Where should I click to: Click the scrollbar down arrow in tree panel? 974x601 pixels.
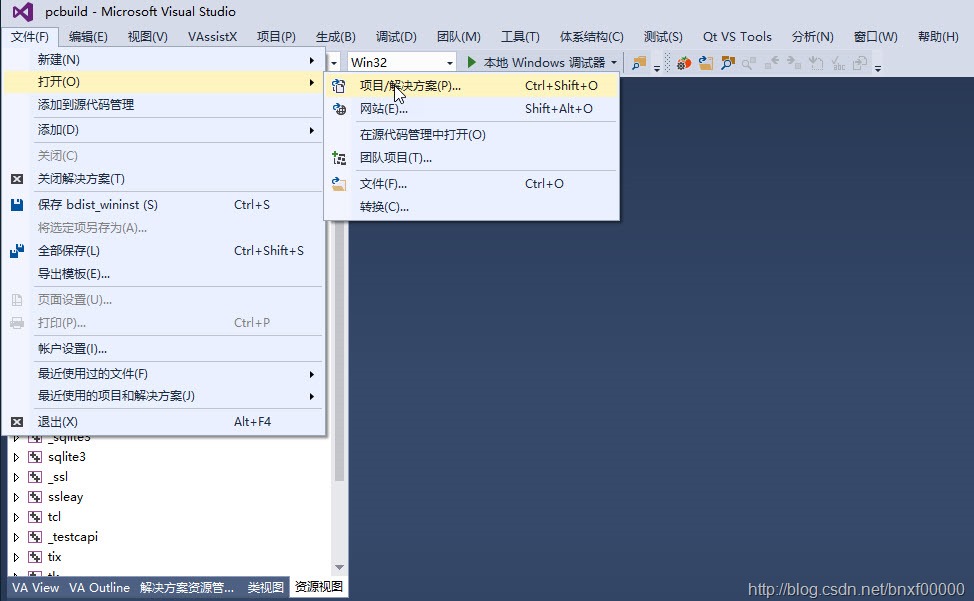coord(339,567)
